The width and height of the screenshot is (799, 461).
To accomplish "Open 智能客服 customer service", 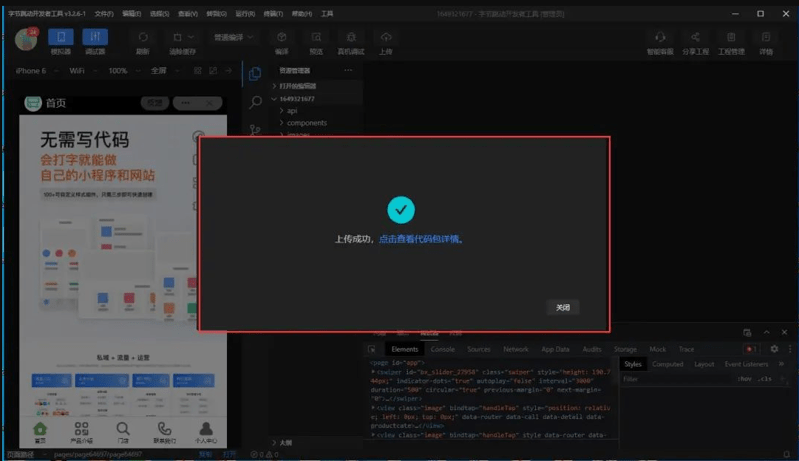I will 660,37.
